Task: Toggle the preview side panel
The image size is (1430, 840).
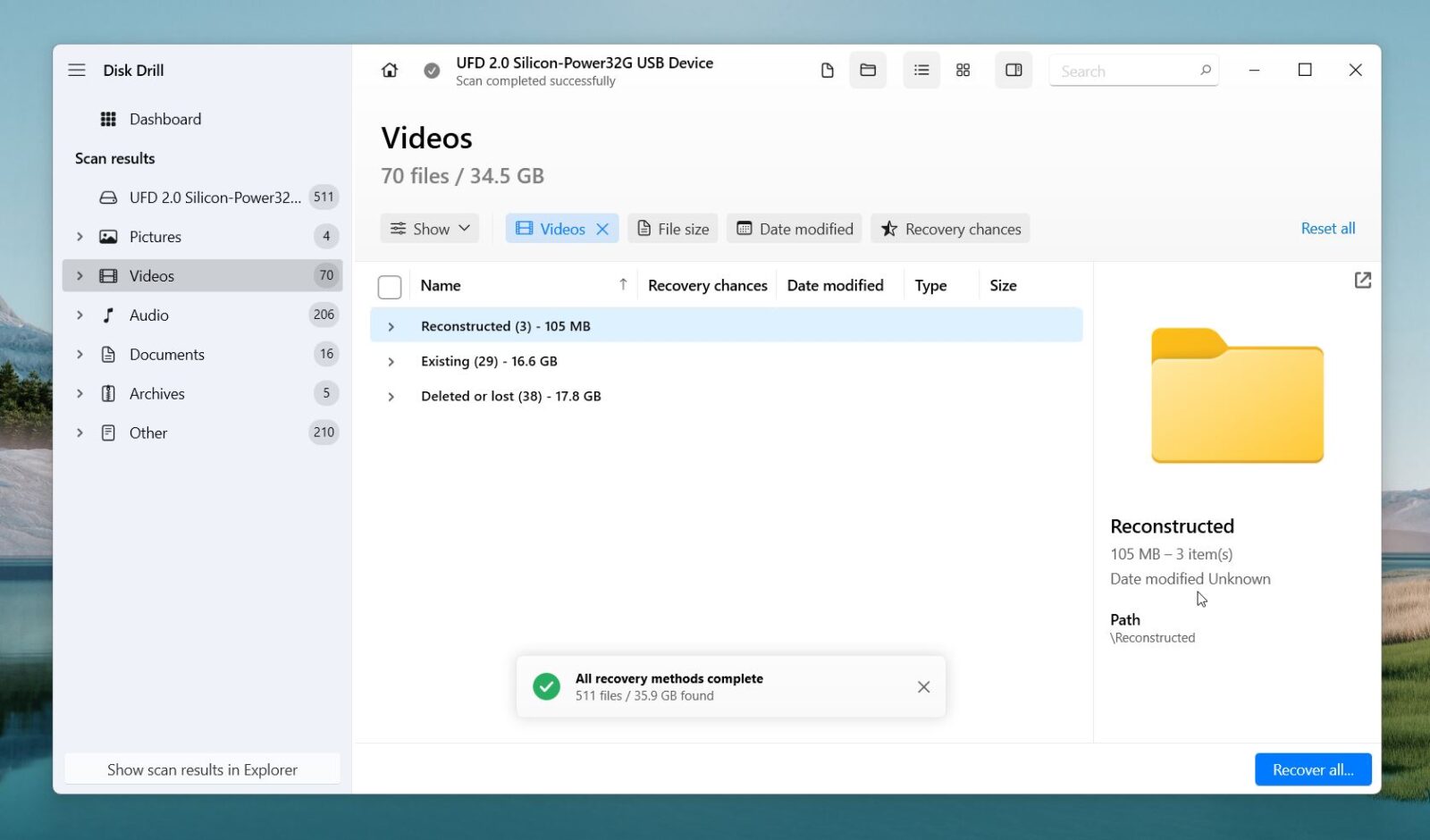Action: [x=1014, y=70]
